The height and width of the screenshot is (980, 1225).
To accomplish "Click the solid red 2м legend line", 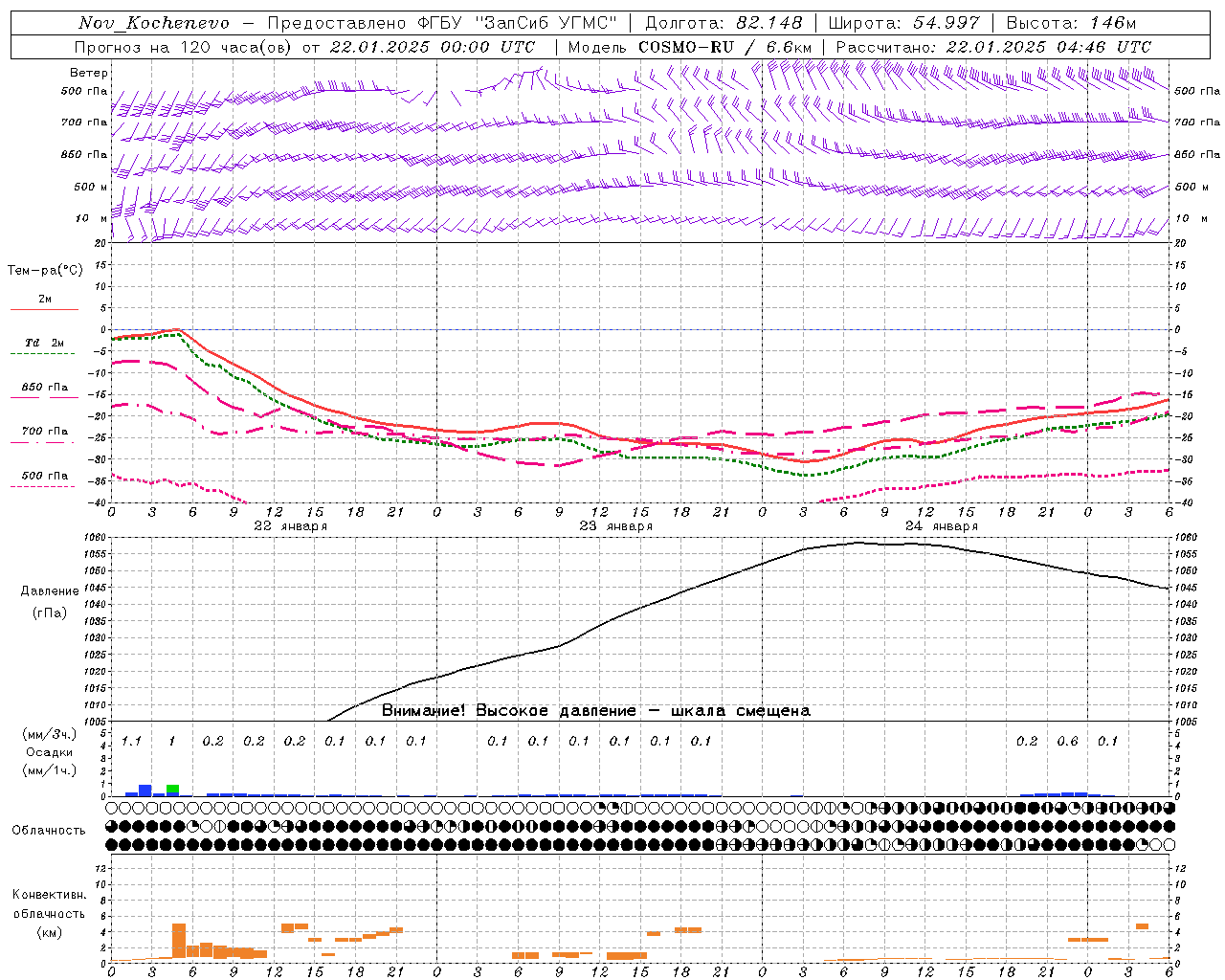I will [x=44, y=309].
